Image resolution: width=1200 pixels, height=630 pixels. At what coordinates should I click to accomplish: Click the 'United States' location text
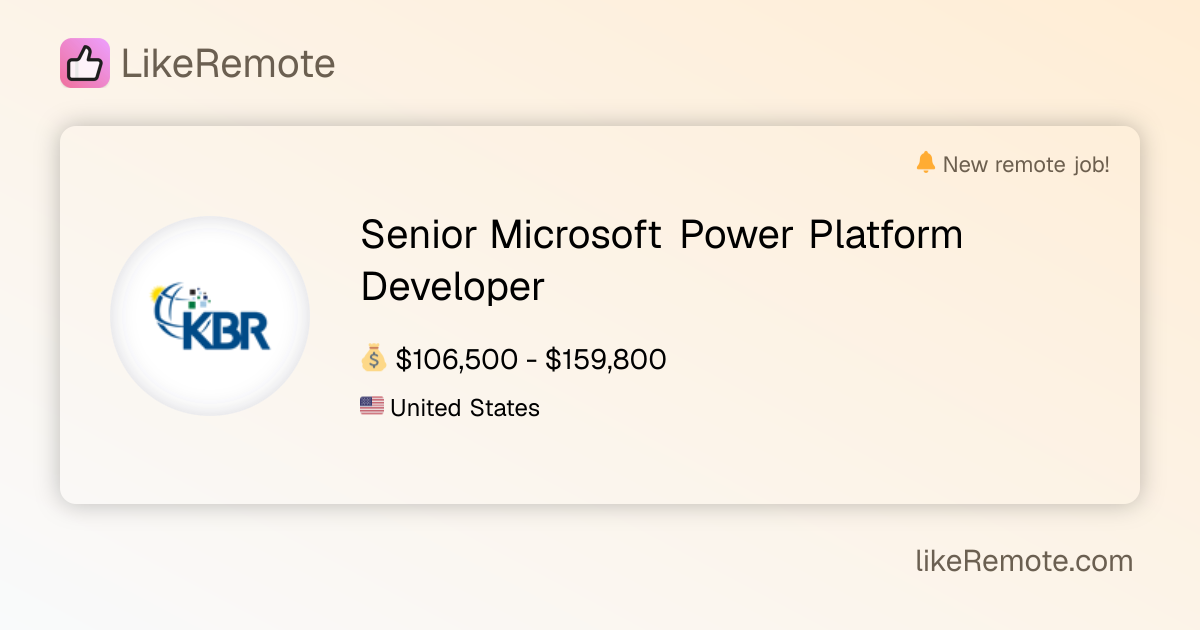tap(465, 408)
